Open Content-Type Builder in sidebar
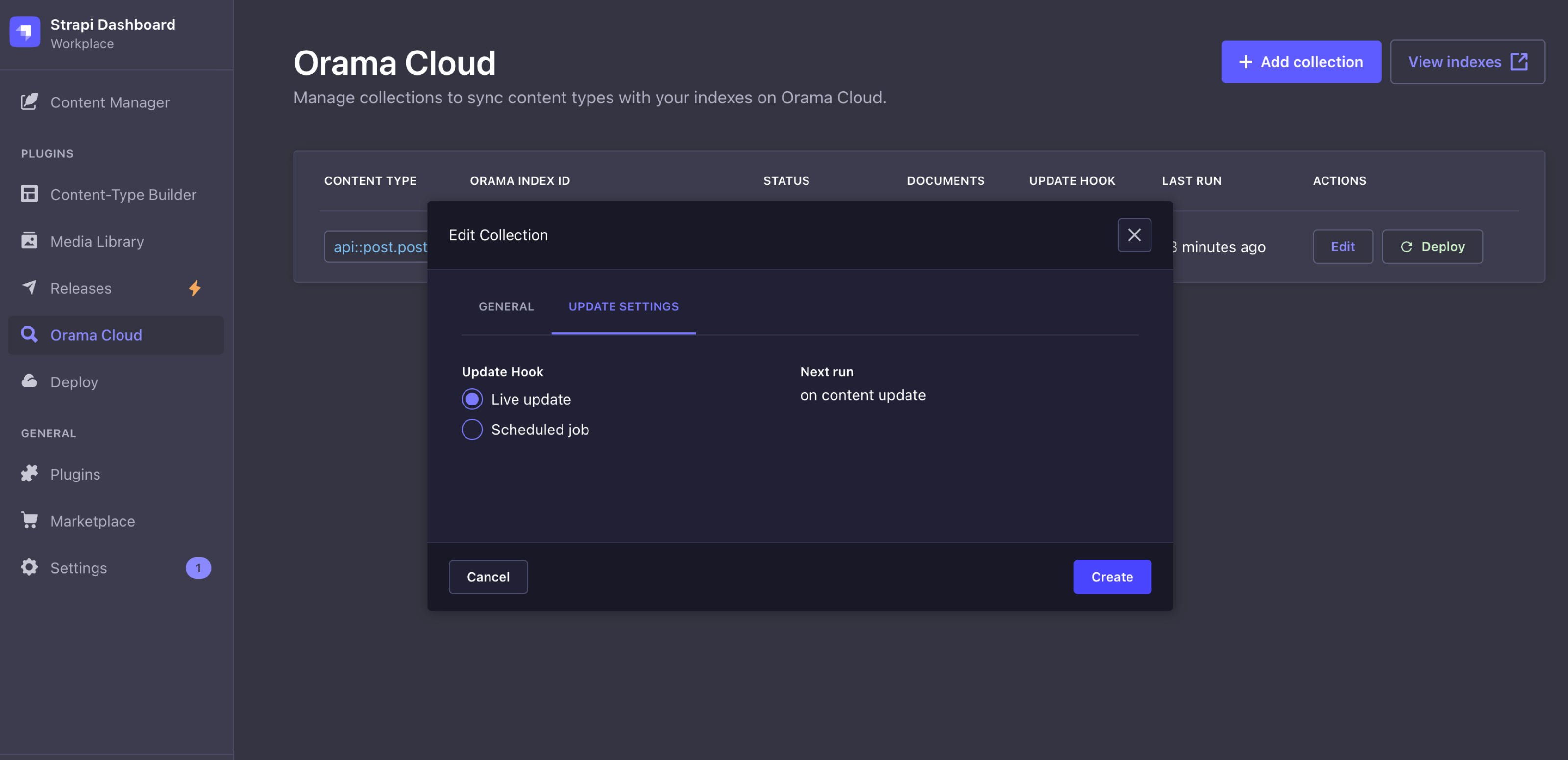The image size is (1568, 760). [x=116, y=194]
